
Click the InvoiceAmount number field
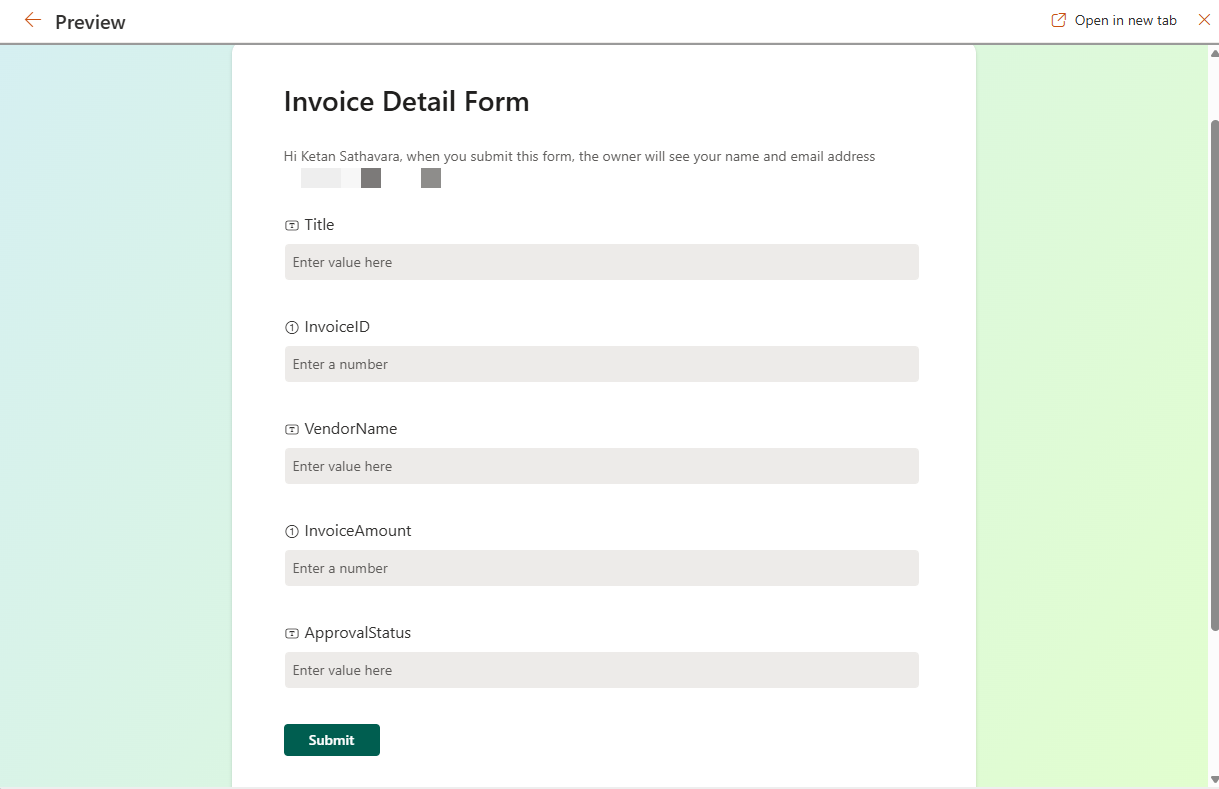pyautogui.click(x=601, y=568)
